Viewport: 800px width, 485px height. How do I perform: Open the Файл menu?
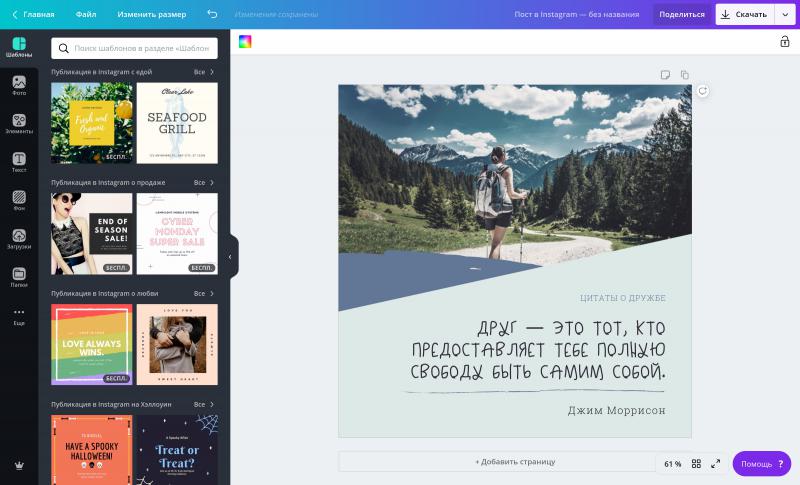click(x=86, y=14)
